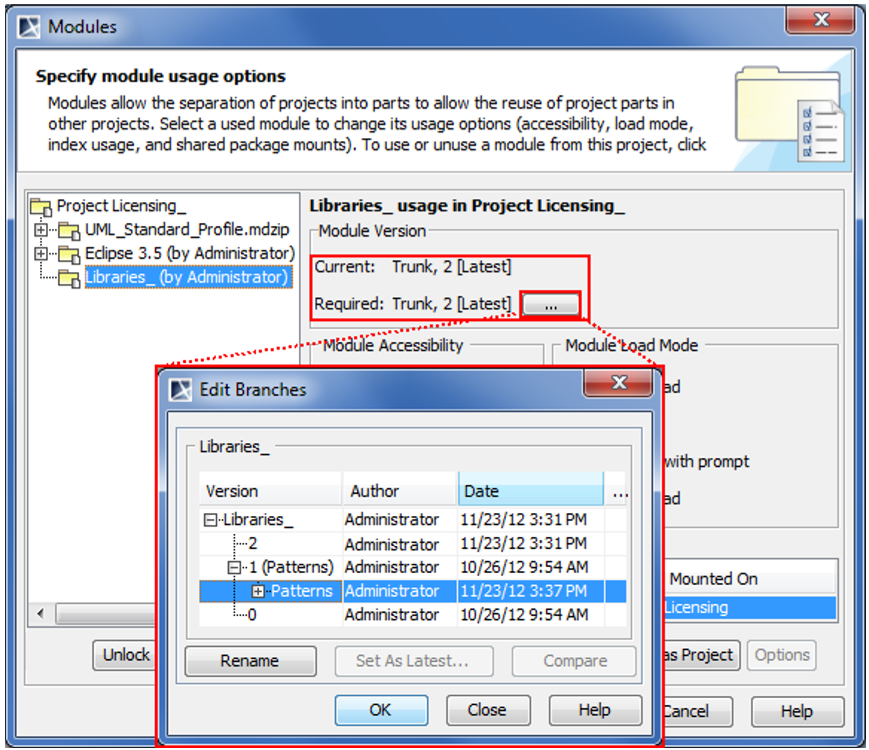
Task: Click the Set As Latest... button
Action: click(413, 661)
